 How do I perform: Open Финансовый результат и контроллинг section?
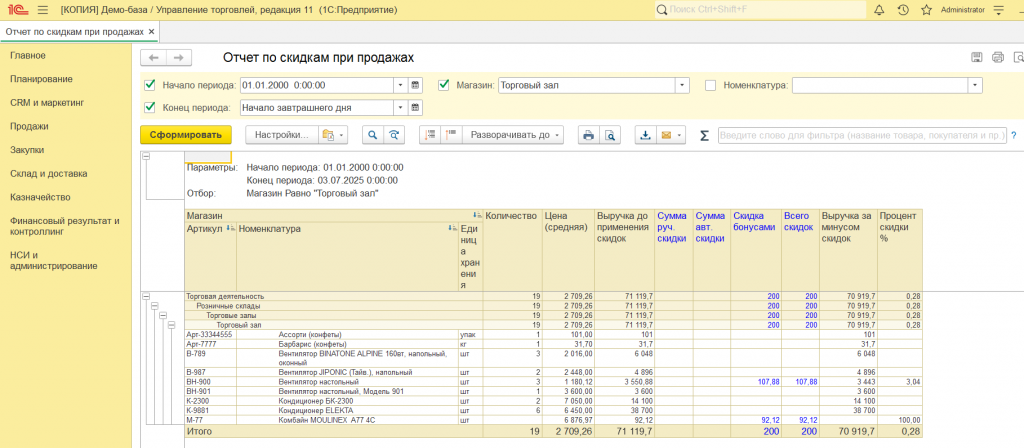65,226
